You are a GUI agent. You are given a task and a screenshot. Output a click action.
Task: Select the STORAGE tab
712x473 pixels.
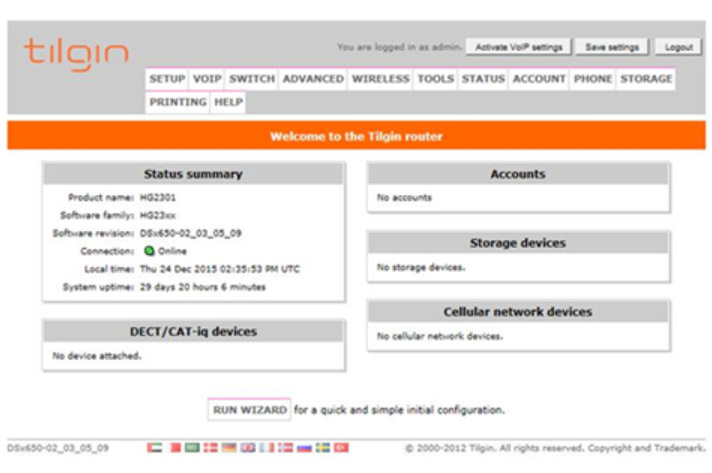tap(646, 79)
